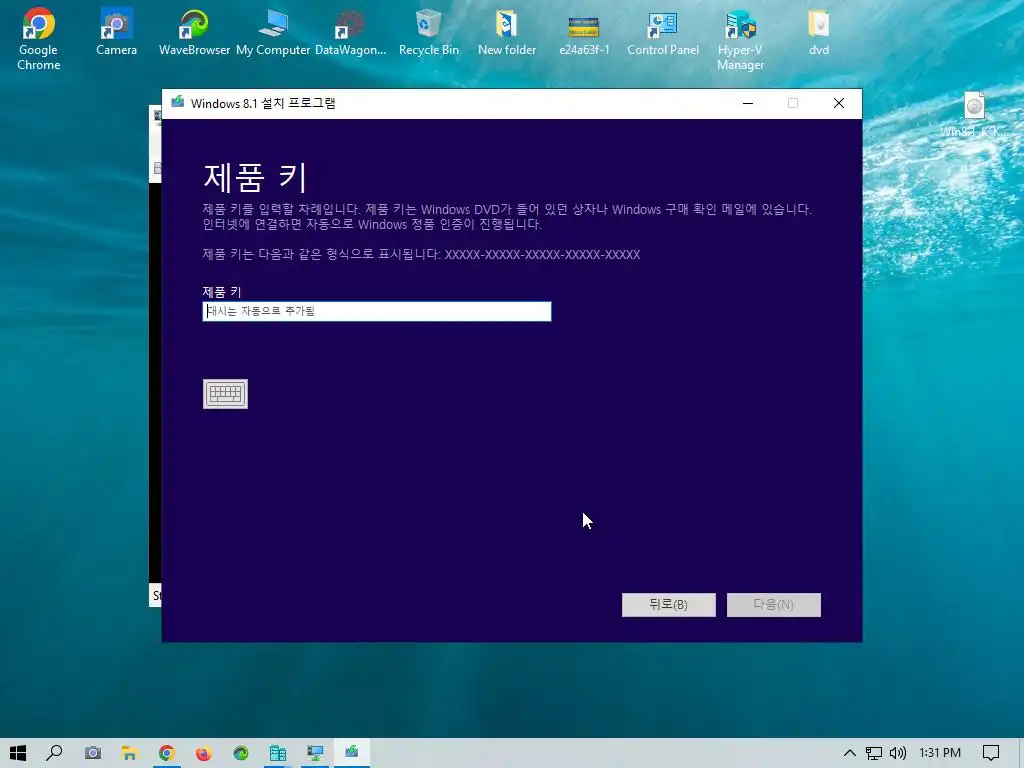This screenshot has width=1024, height=768.
Task: Open the network tray icon
Action: [874, 753]
